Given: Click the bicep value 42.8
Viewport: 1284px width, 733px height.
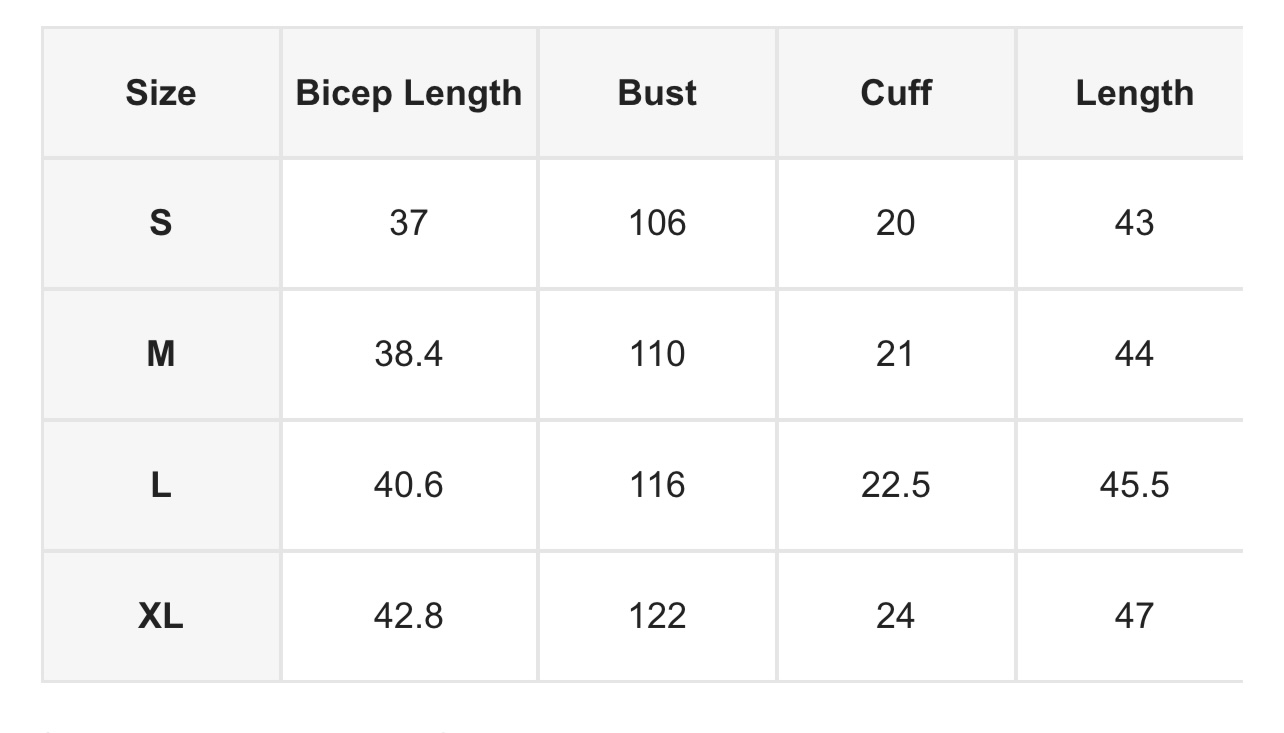Looking at the screenshot, I should click(x=409, y=616).
